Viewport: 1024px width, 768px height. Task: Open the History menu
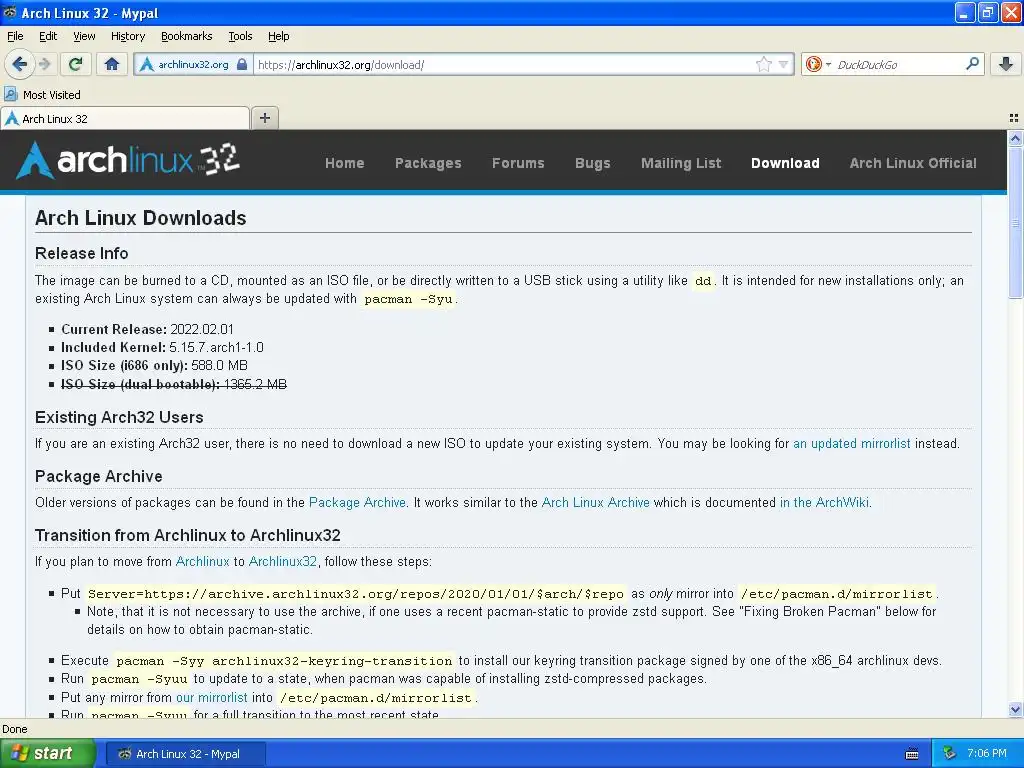point(127,36)
